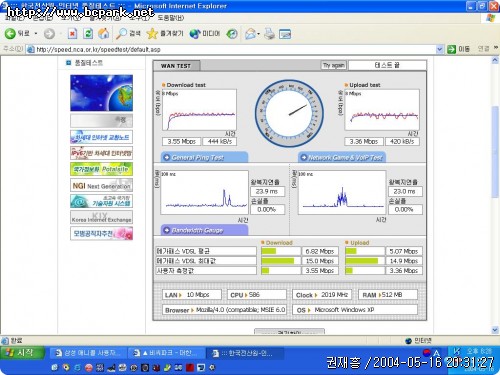Image resolution: width=500 pixels, height=375 pixels.
Task: Click the vertical scrollbar up arrow
Action: (495, 60)
